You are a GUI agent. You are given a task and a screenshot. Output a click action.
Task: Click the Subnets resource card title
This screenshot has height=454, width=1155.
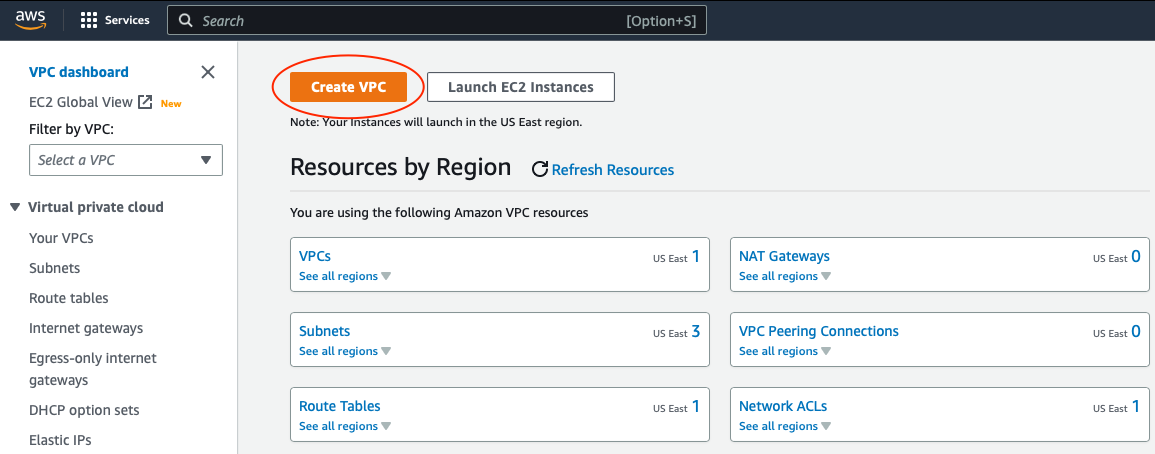pyautogui.click(x=325, y=332)
